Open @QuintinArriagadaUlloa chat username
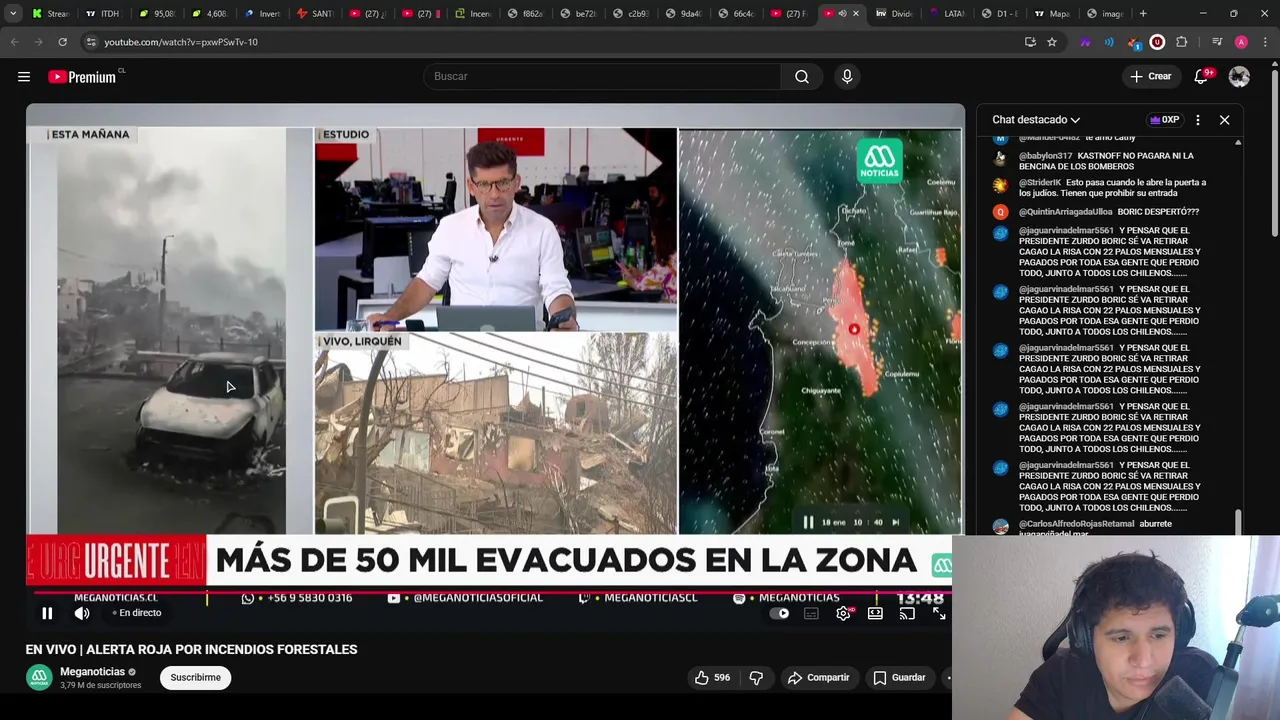The height and width of the screenshot is (720, 1280). pos(1065,212)
